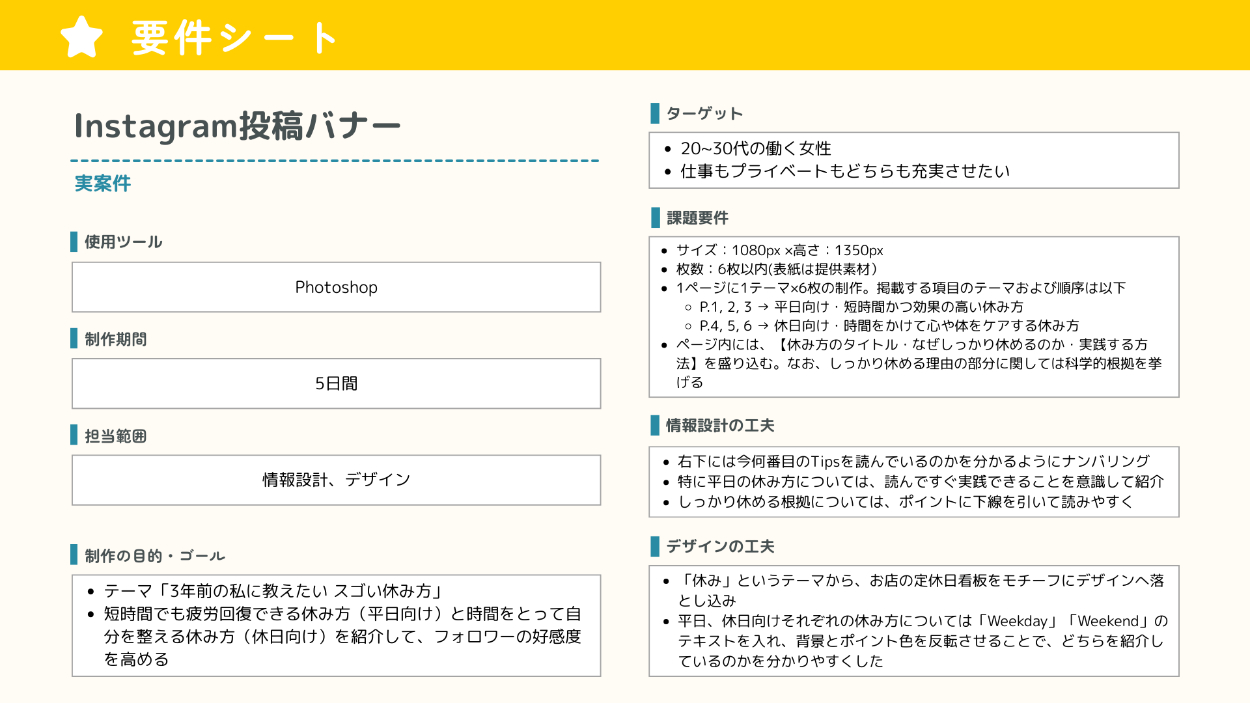Click the blue marker beside 制作の目的・ゴール
1250x703 pixels.
click(74, 555)
